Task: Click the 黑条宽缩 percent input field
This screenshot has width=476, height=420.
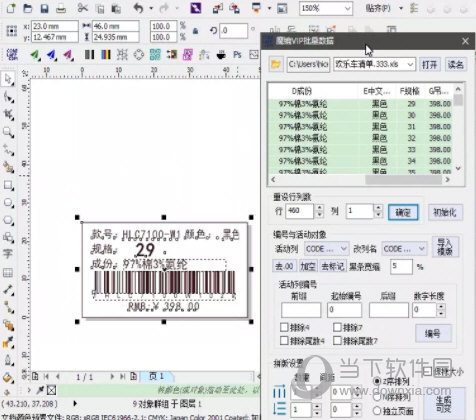Action: 401,266
